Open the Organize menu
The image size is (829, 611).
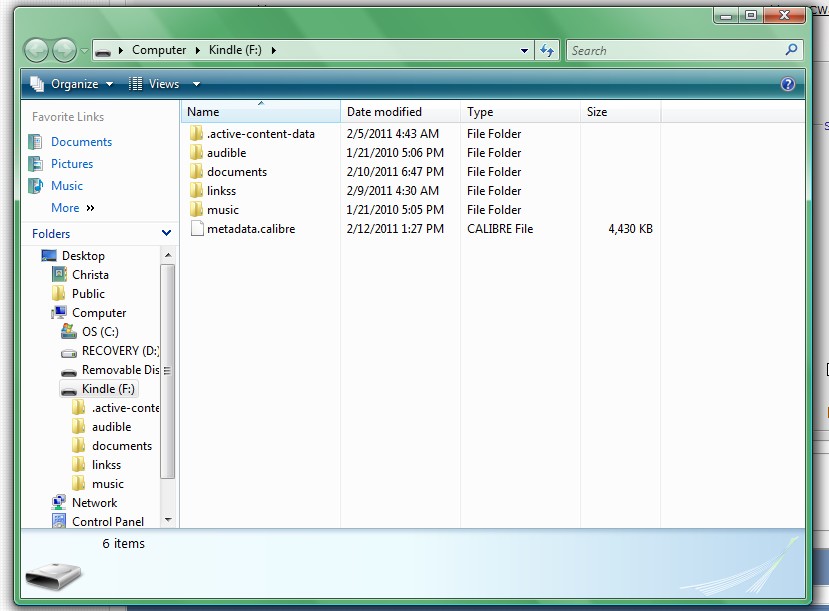point(73,84)
